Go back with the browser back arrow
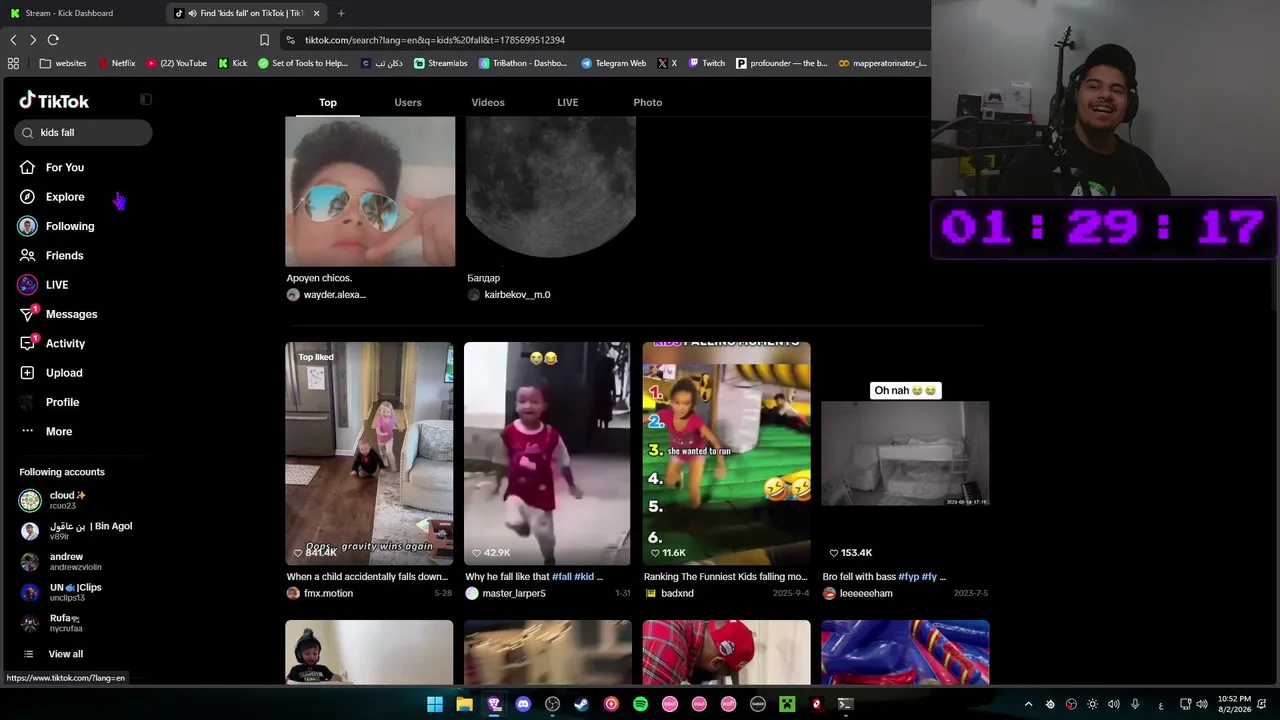1280x720 pixels. [x=13, y=40]
